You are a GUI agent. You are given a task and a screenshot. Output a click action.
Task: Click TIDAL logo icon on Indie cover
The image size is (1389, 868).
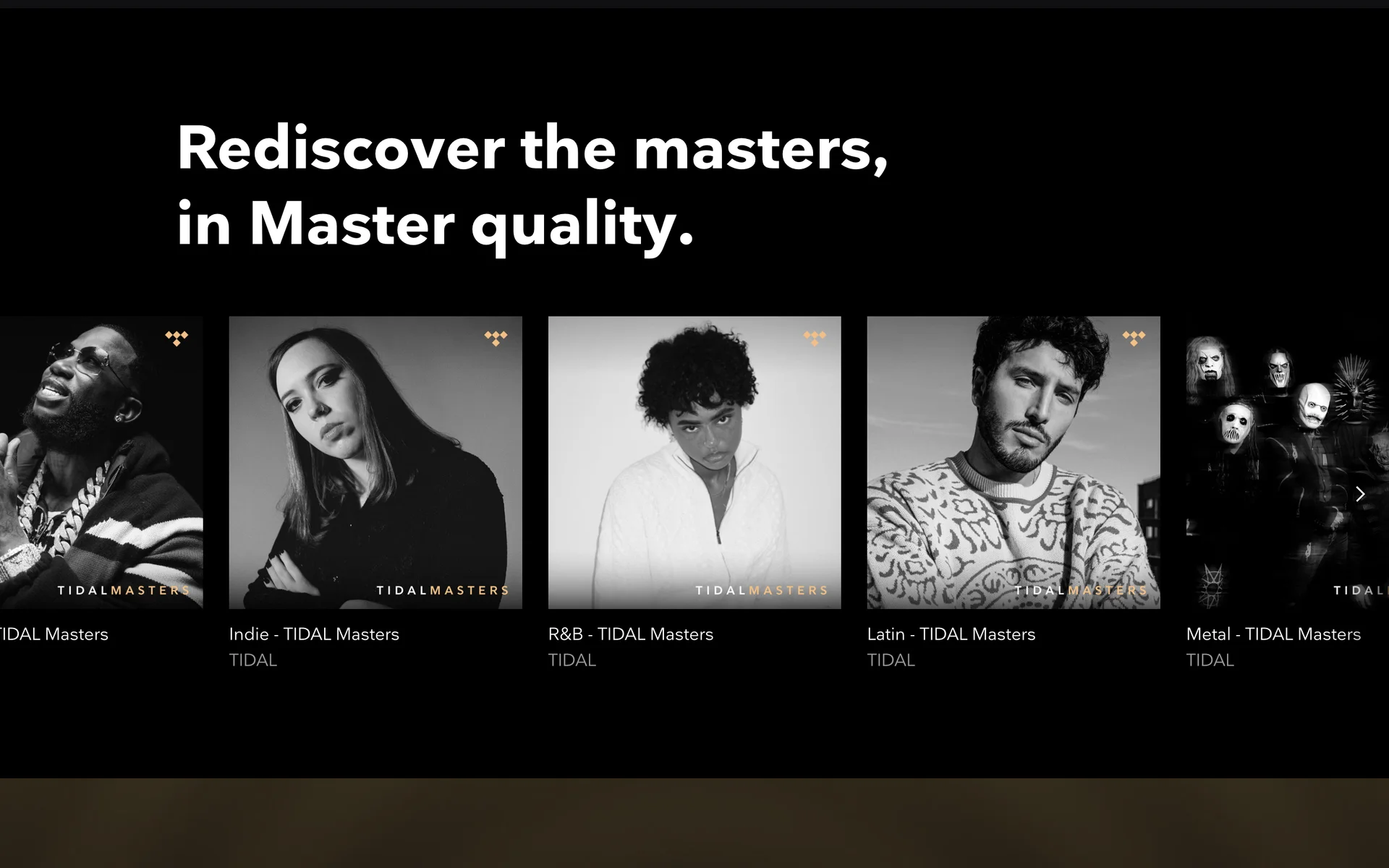pos(496,338)
